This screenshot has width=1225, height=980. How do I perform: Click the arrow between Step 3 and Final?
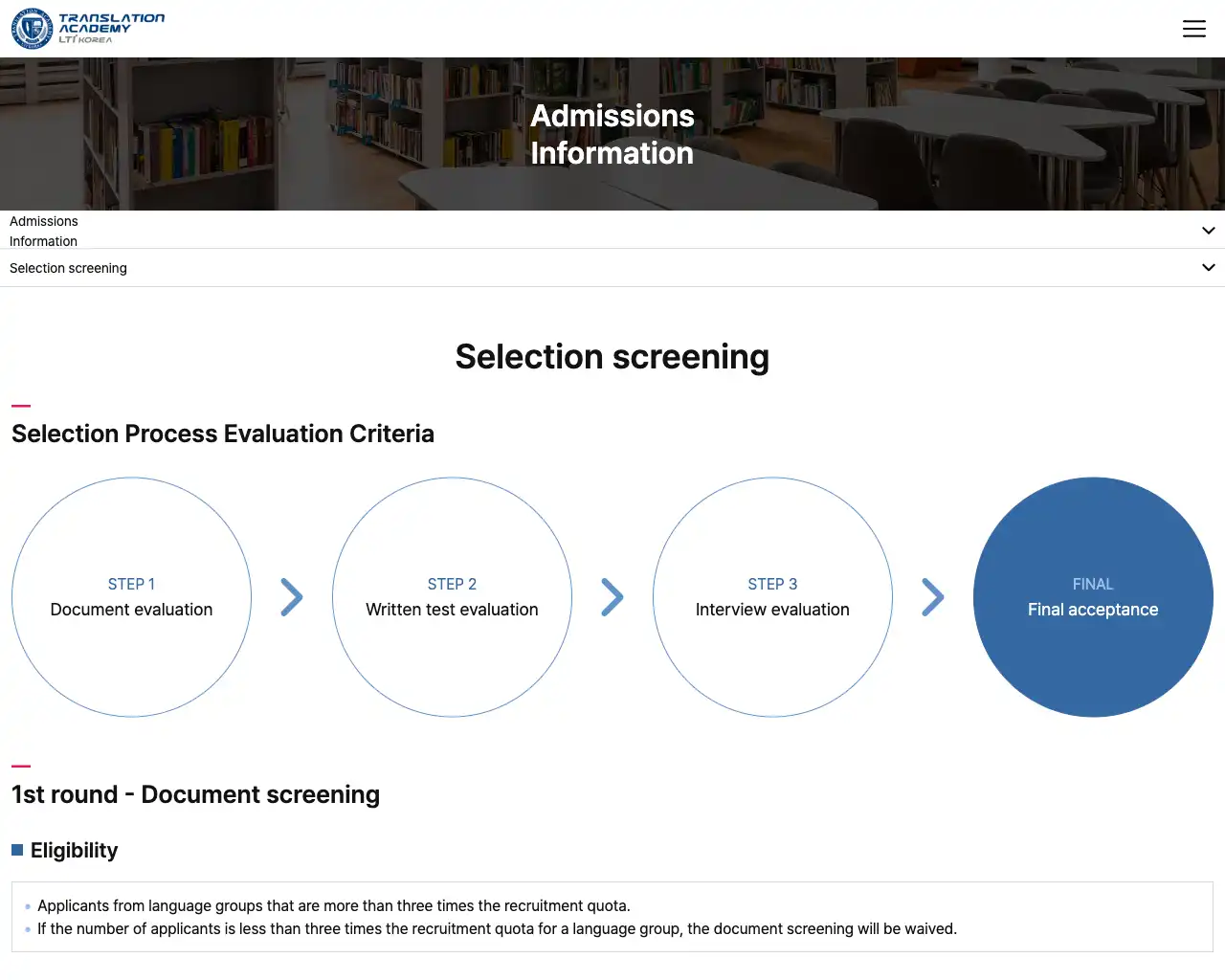click(x=933, y=597)
